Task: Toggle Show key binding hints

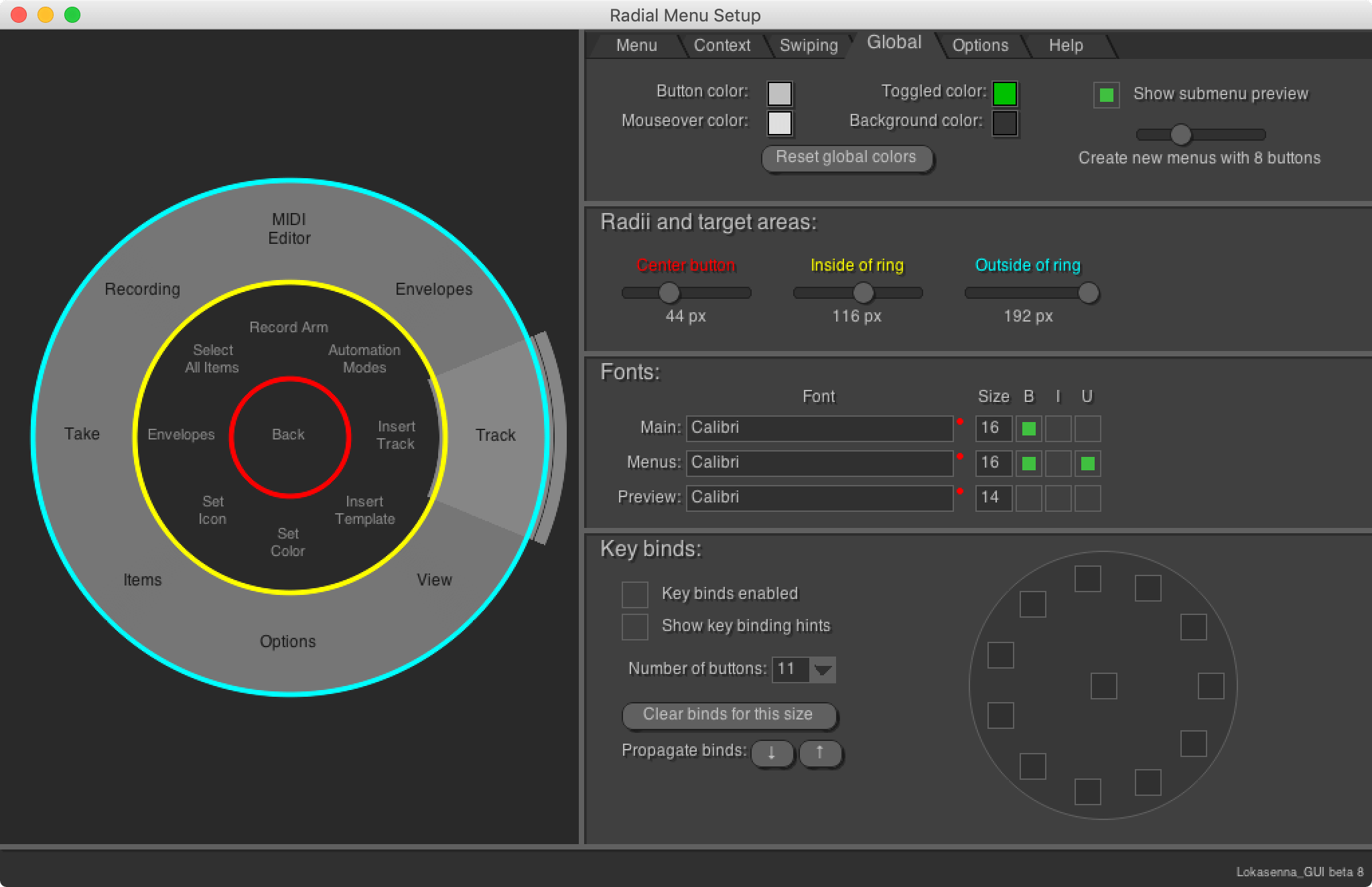Action: pyautogui.click(x=635, y=626)
